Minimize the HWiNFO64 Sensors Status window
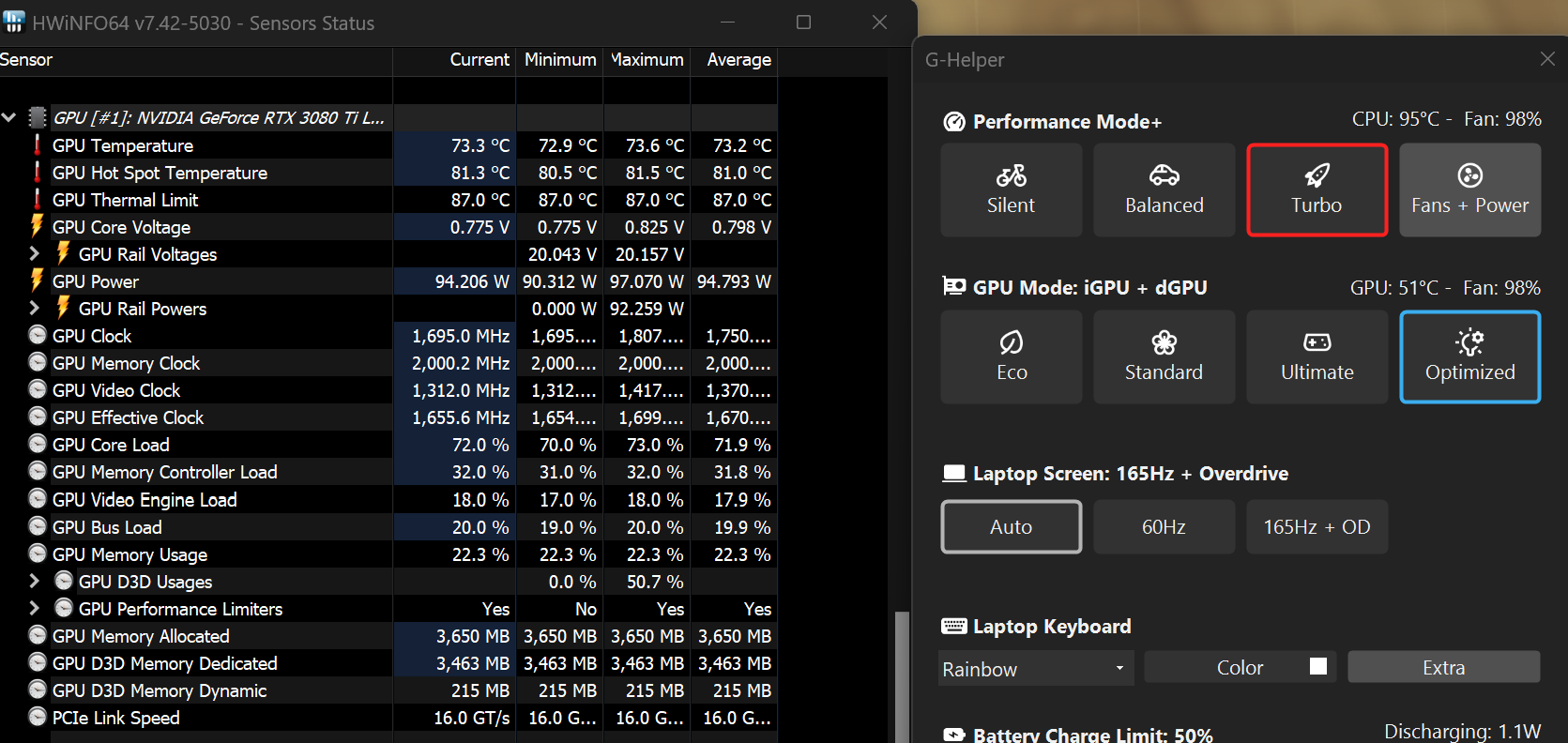 pyautogui.click(x=728, y=22)
